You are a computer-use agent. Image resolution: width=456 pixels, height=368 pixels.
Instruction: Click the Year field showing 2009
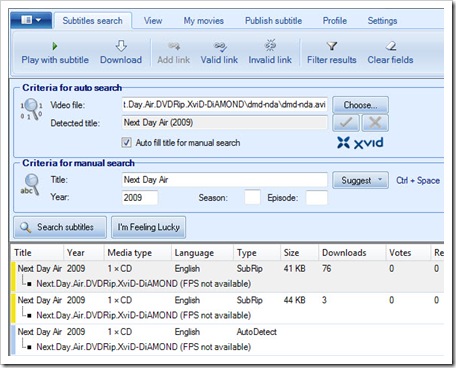coord(140,198)
